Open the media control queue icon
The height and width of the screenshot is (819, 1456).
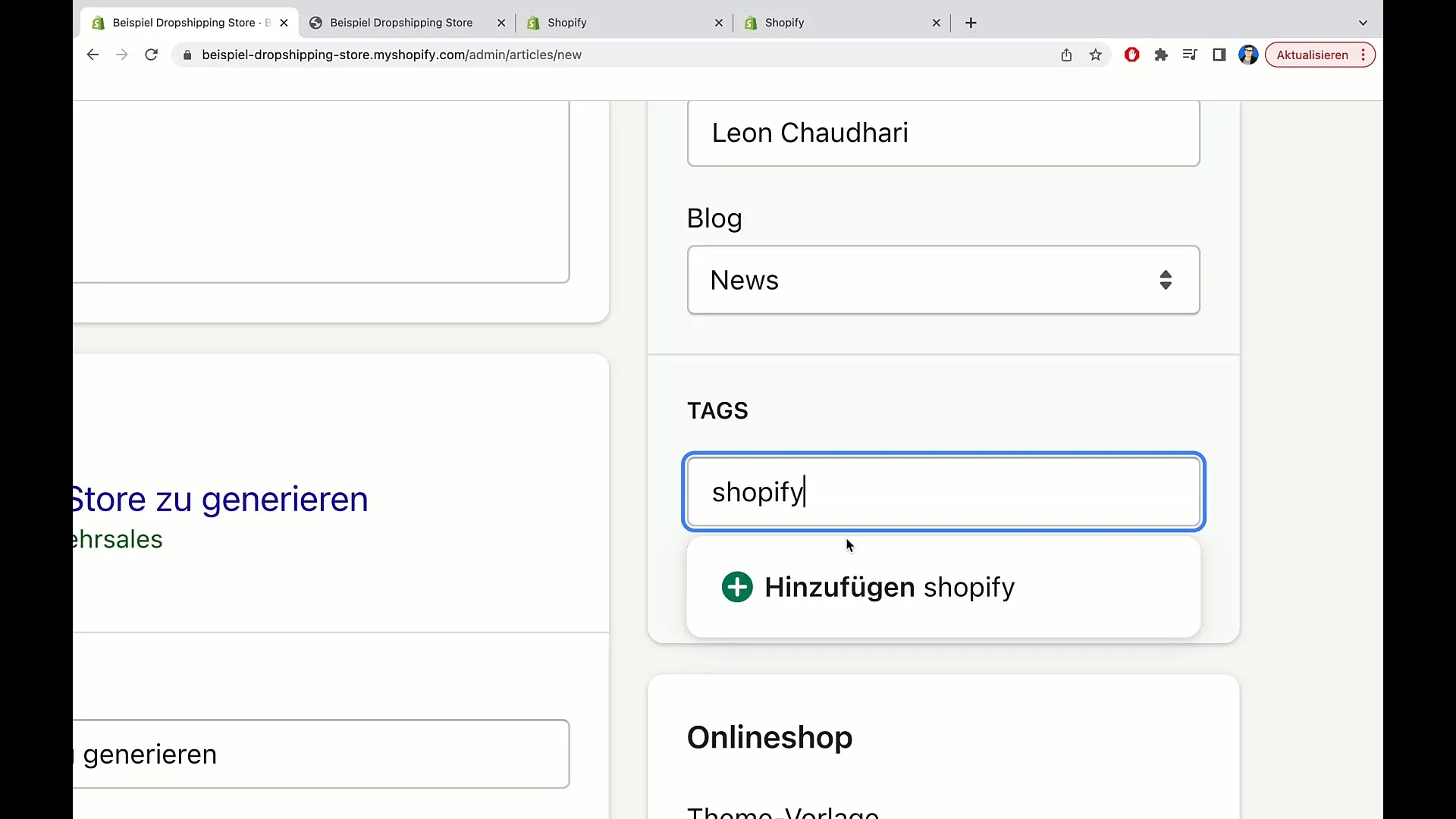1189,55
